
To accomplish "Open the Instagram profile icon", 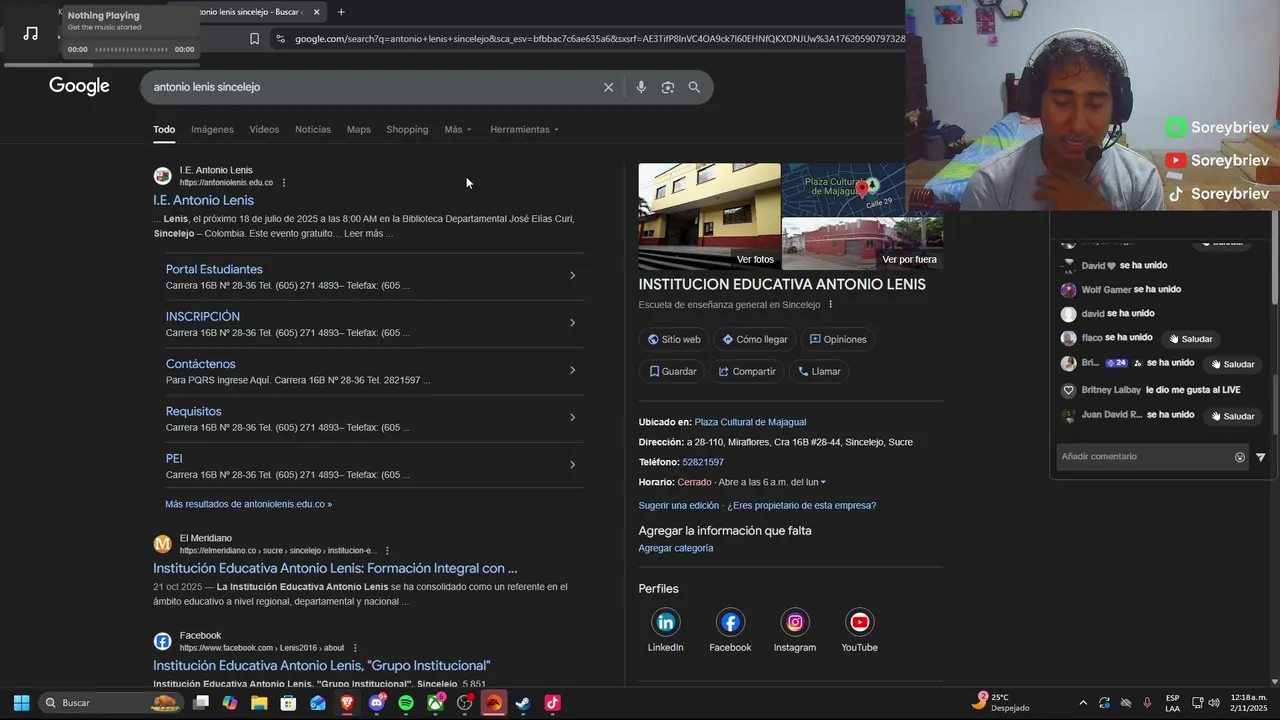I will coord(795,622).
